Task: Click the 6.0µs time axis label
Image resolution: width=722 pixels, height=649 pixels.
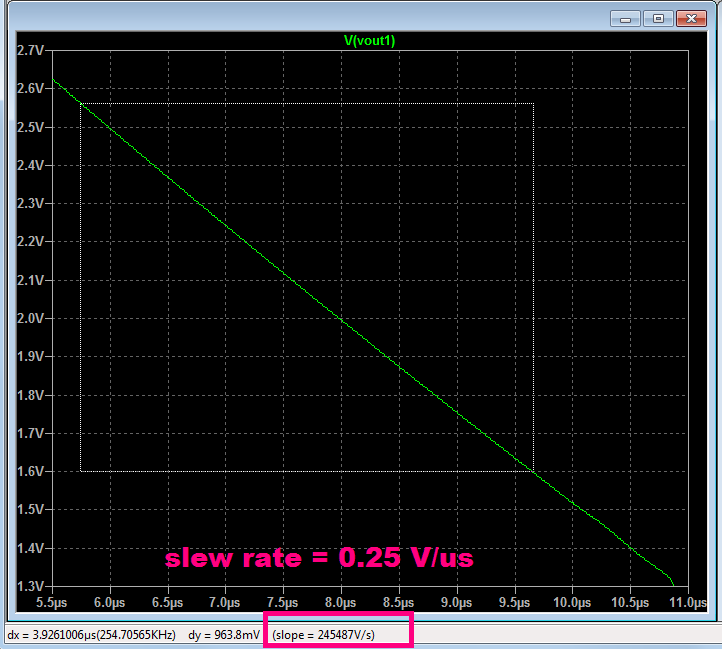Action: tap(110, 602)
